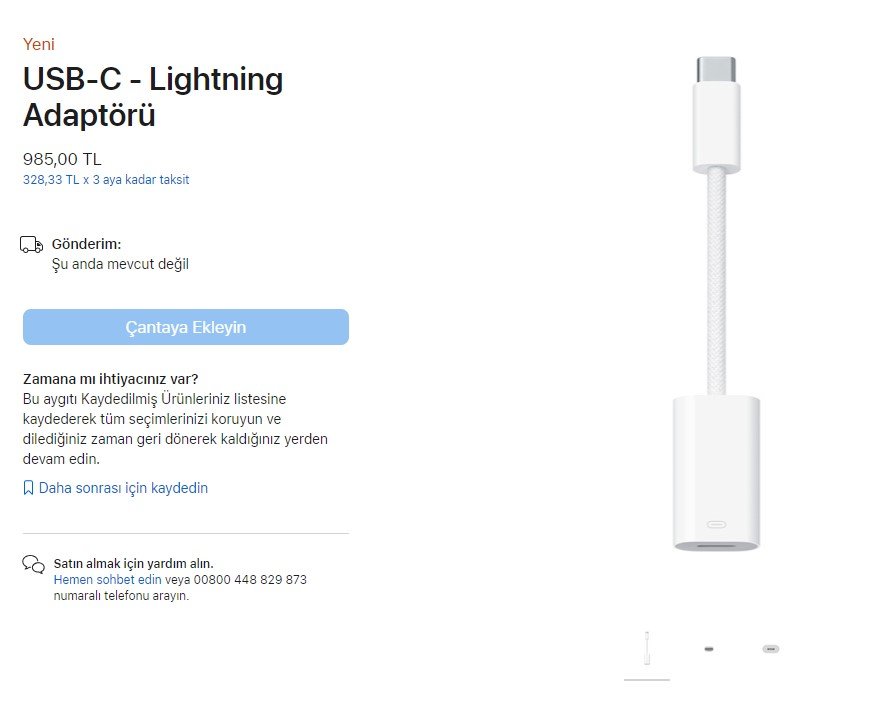Image resolution: width=876 pixels, height=704 pixels.
Task: Select the full adapter thumbnail
Action: tap(647, 648)
